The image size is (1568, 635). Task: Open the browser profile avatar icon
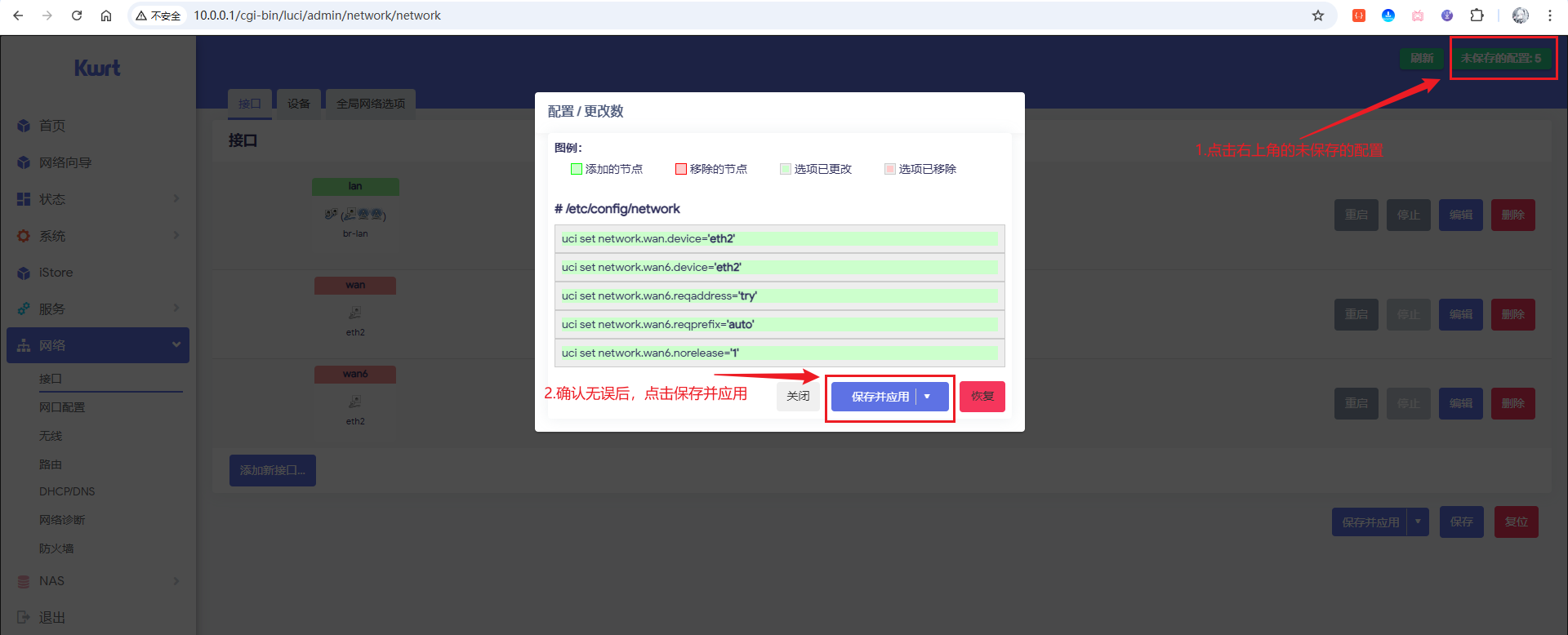coord(1520,16)
